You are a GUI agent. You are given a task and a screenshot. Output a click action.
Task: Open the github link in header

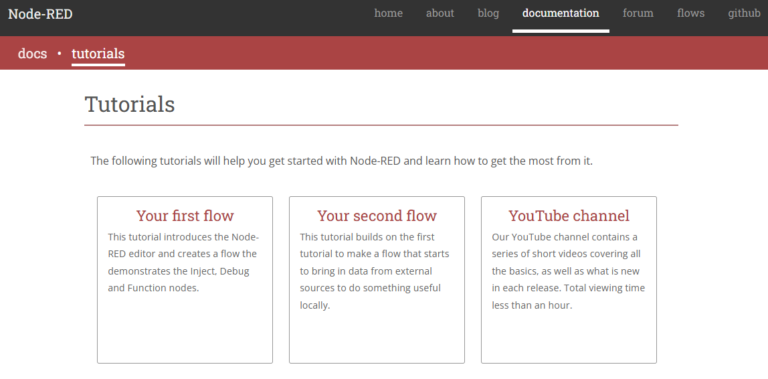pyautogui.click(x=744, y=13)
